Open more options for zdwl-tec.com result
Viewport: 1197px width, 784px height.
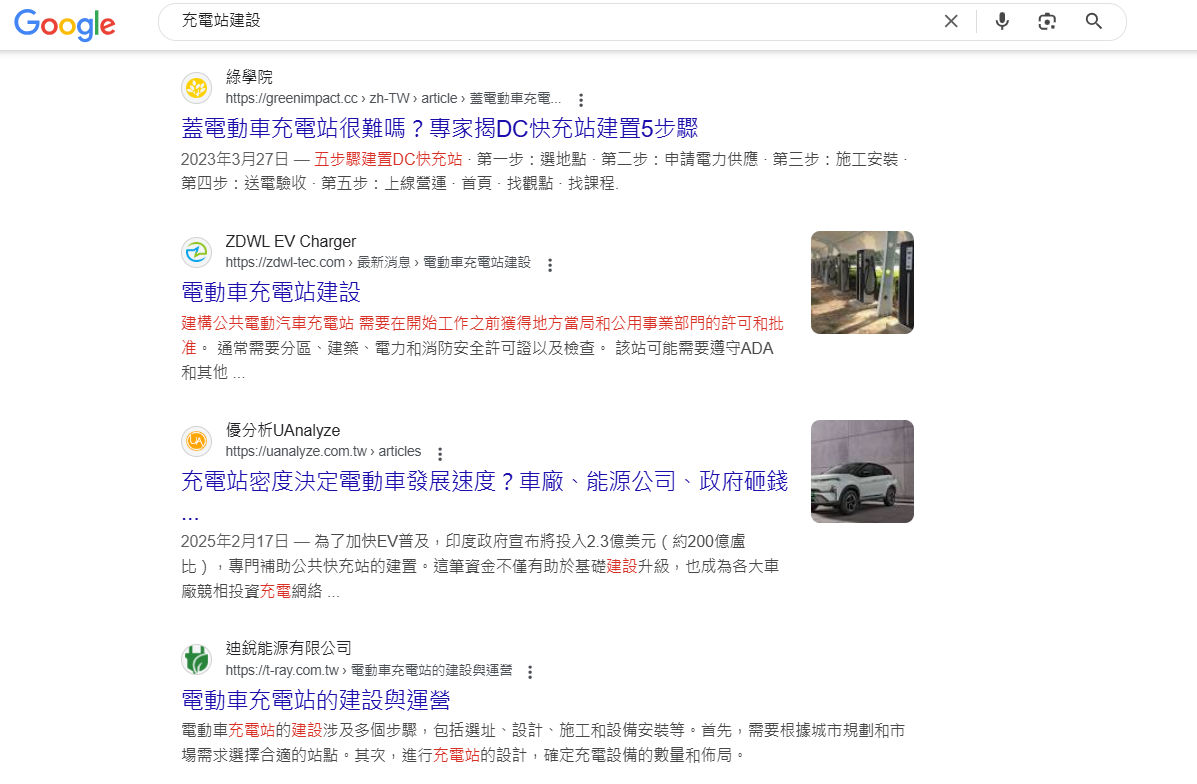[550, 264]
